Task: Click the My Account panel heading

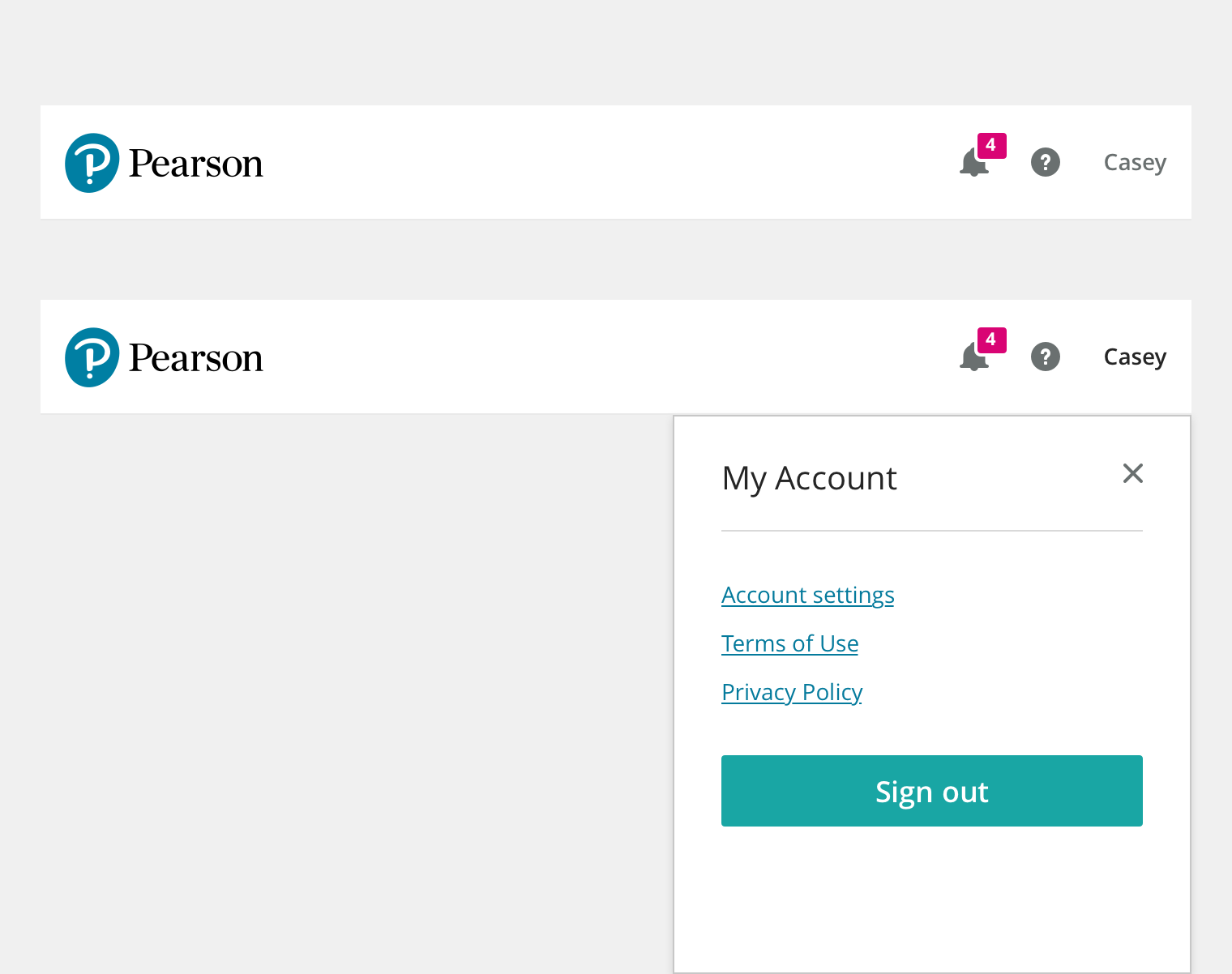Action: (809, 478)
